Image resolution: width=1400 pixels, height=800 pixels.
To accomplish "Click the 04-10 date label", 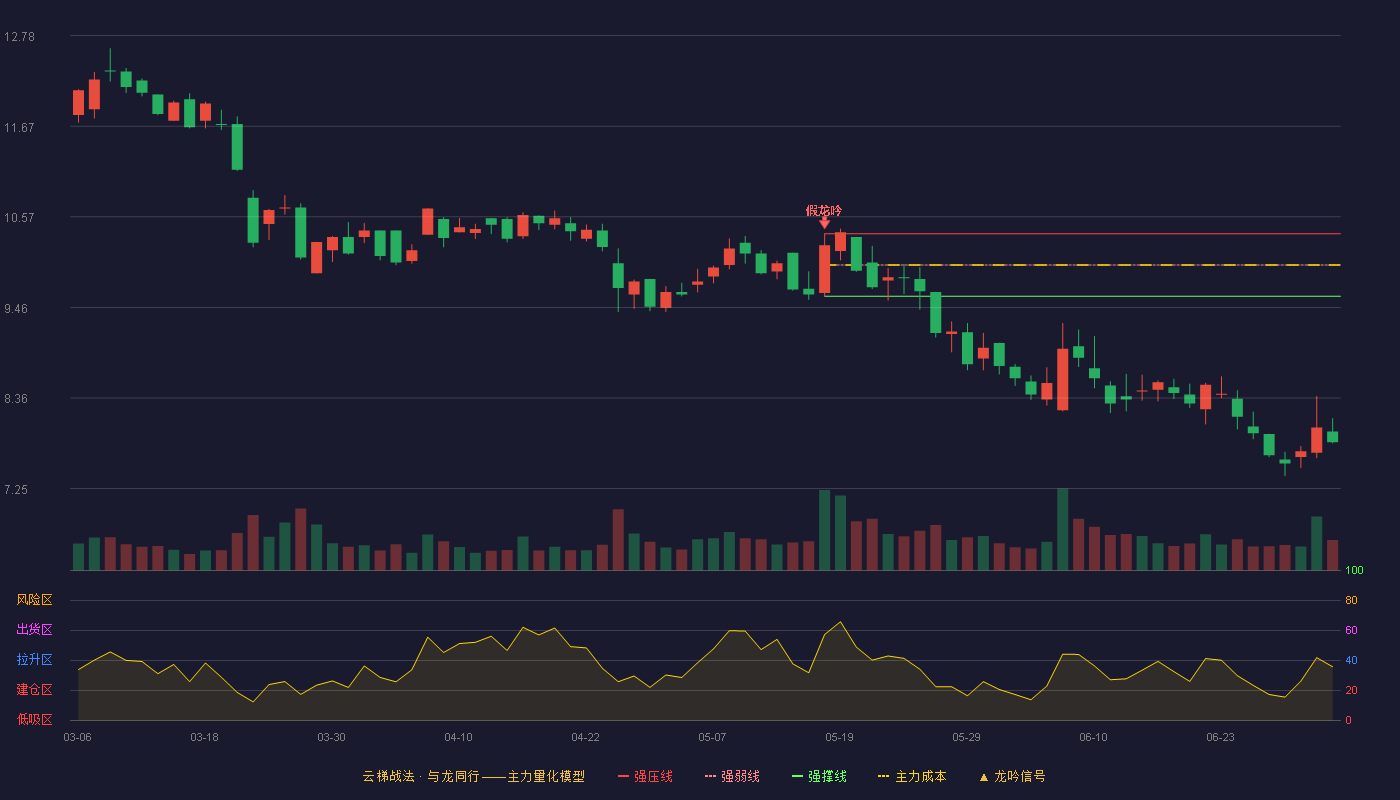I will click(x=458, y=737).
